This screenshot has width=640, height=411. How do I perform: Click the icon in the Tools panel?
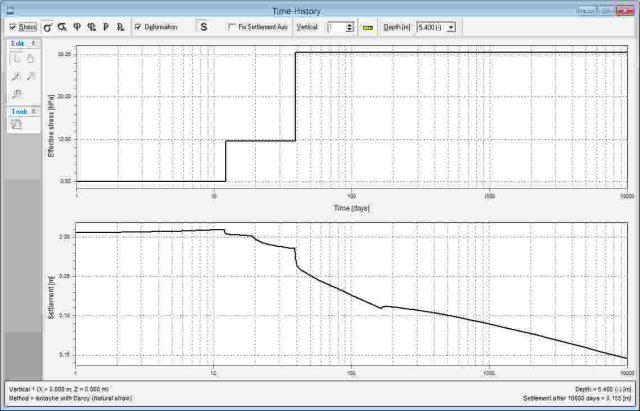[17, 126]
